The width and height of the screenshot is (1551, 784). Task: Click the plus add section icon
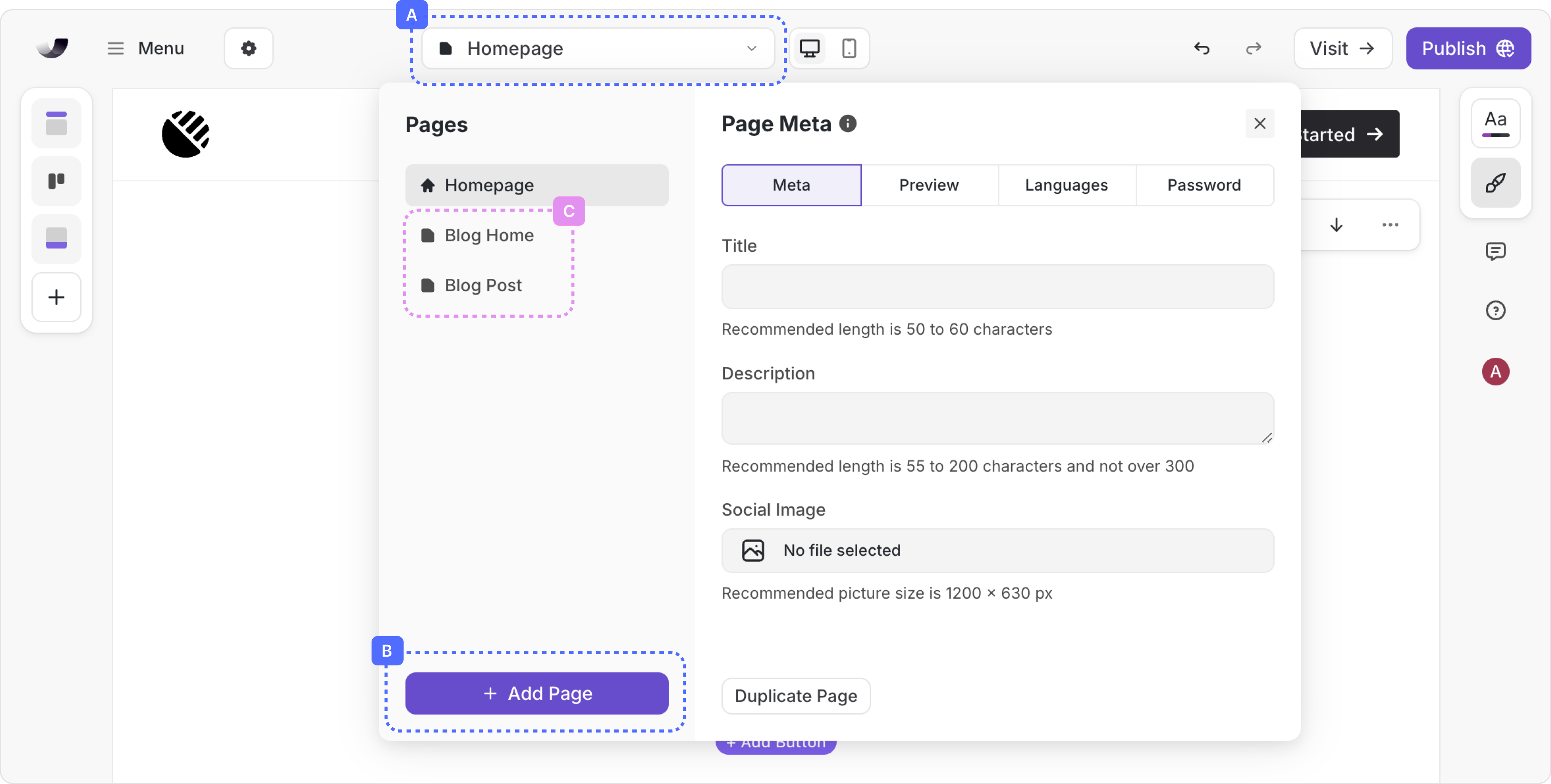click(x=56, y=297)
